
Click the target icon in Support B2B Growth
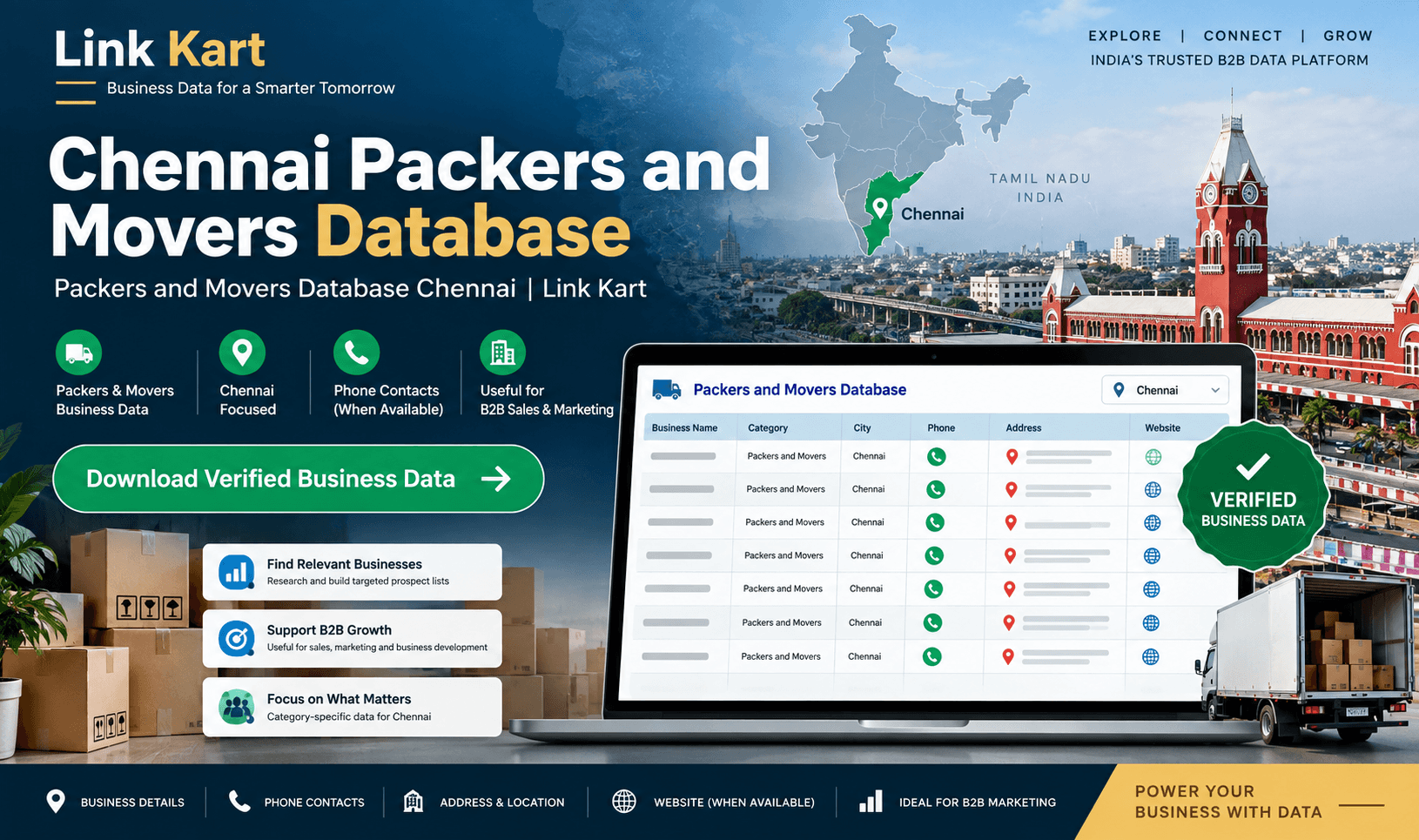(x=236, y=639)
